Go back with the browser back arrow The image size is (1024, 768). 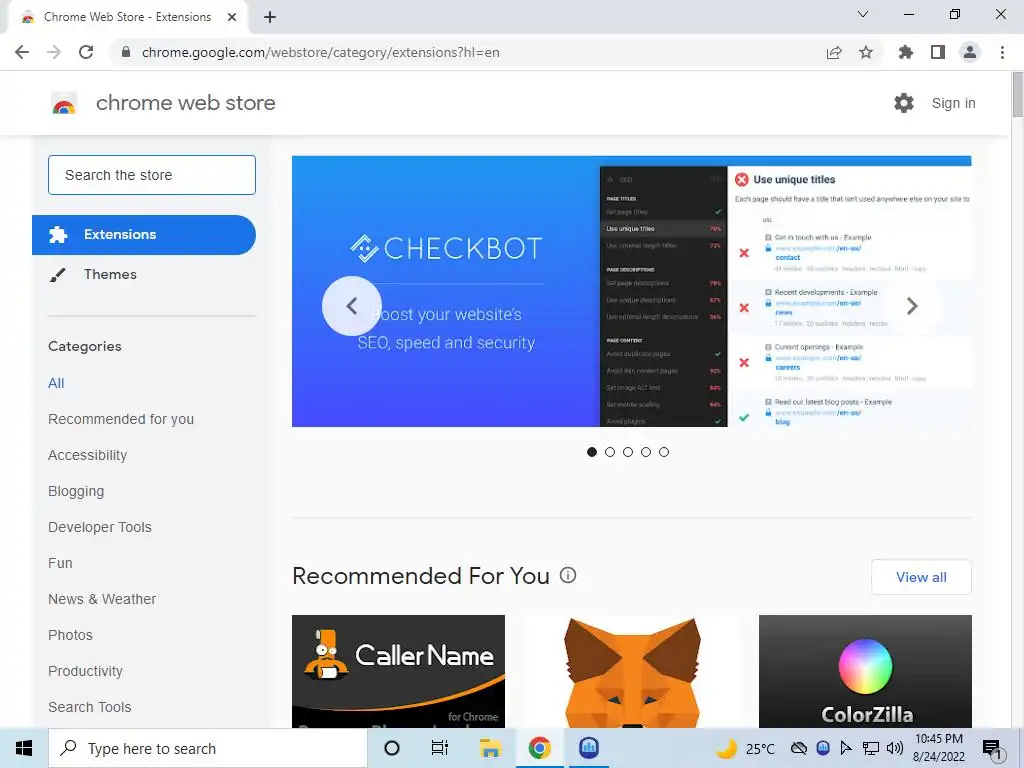coord(22,52)
